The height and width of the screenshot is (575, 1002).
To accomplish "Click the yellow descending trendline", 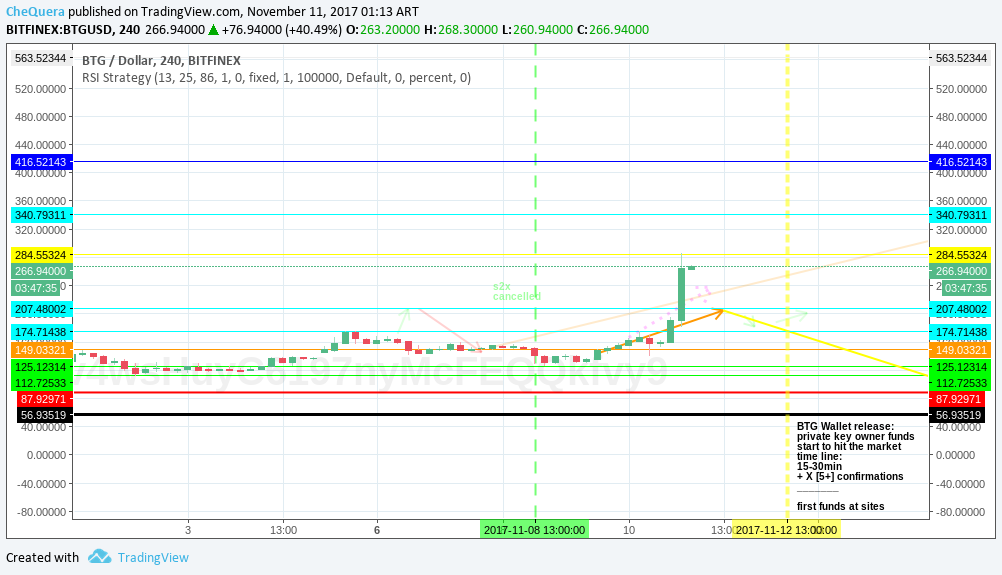I will coord(824,342).
